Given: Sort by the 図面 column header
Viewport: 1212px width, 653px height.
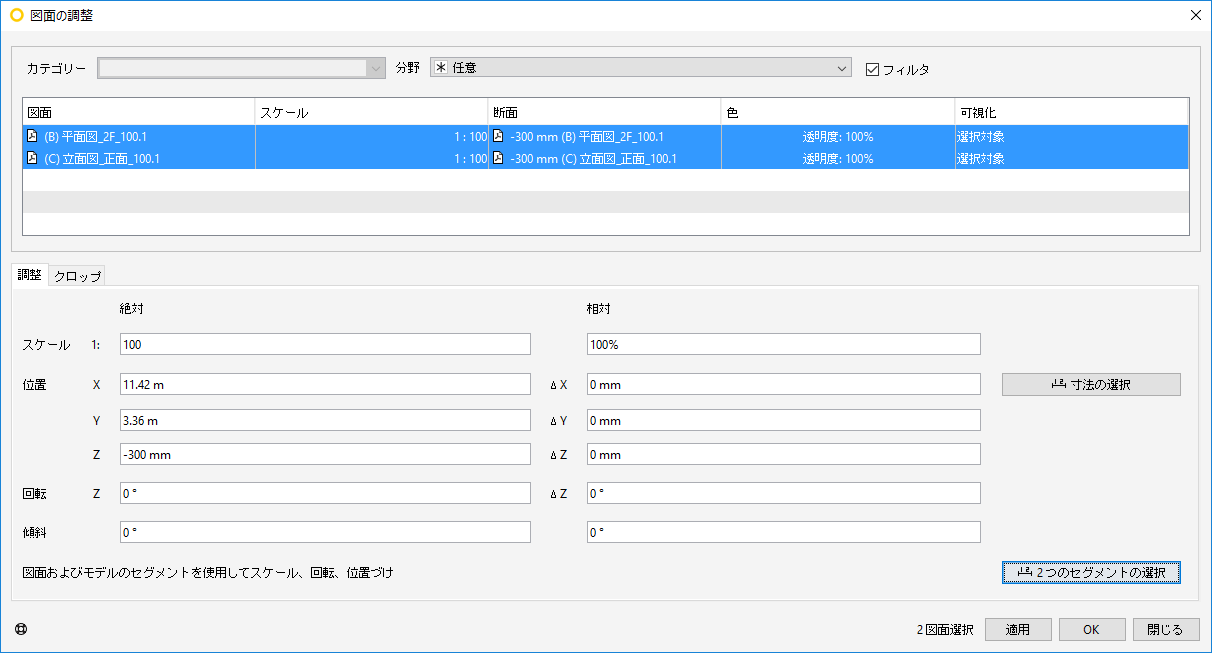Looking at the screenshot, I should click(x=139, y=112).
